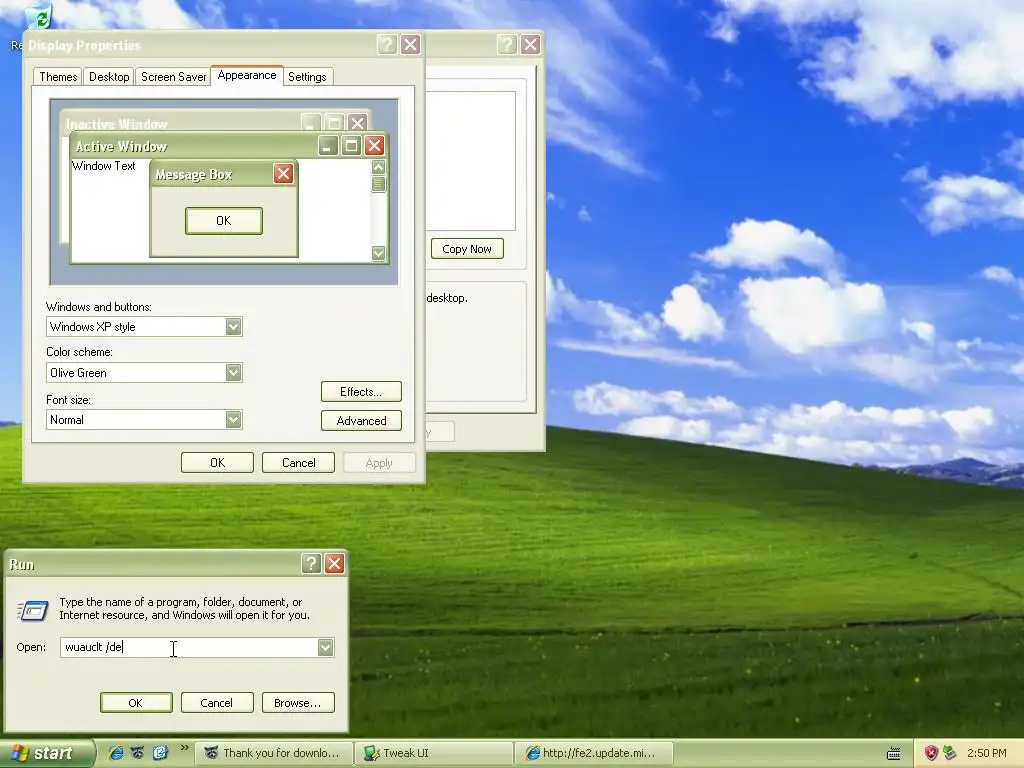Click the 'Olive Green' color scheme value
Screen dimensions: 1024x768
click(78, 373)
